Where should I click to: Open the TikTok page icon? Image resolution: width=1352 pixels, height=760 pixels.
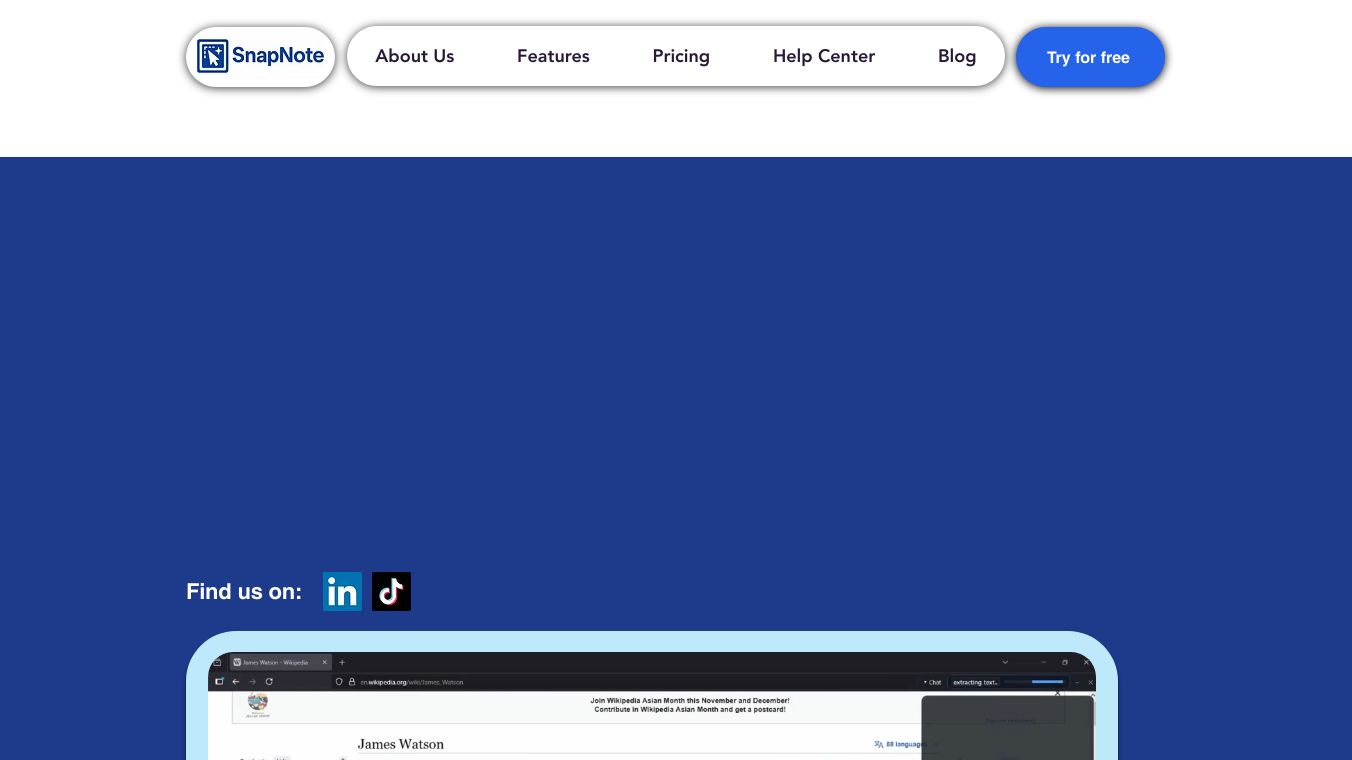click(391, 592)
